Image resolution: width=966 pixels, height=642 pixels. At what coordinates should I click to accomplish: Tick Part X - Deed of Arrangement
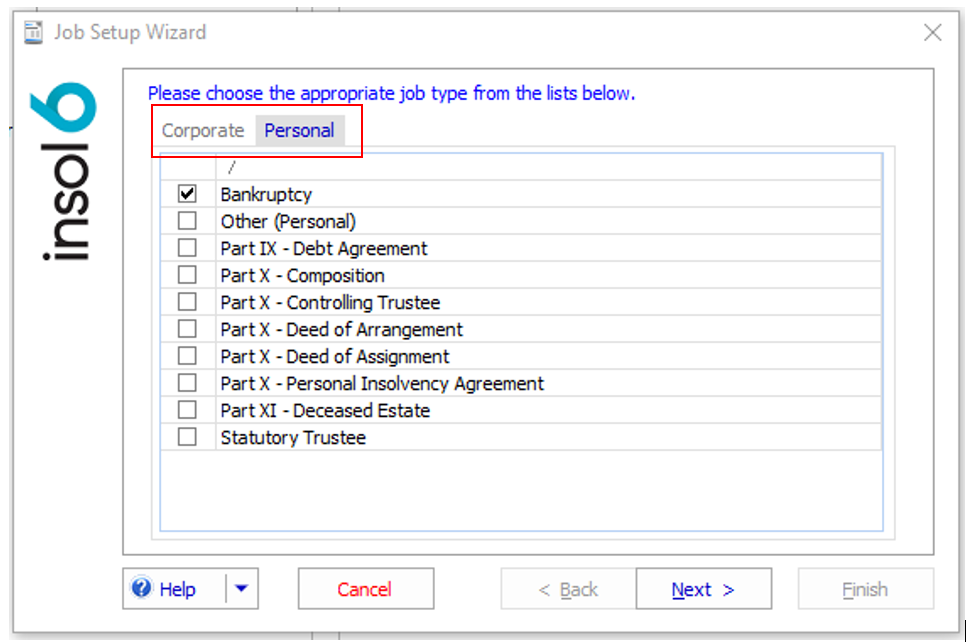(187, 329)
